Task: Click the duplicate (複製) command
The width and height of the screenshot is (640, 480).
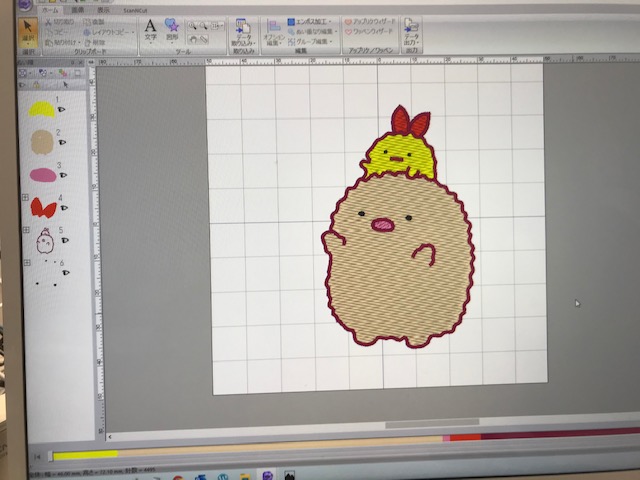Action: click(94, 22)
